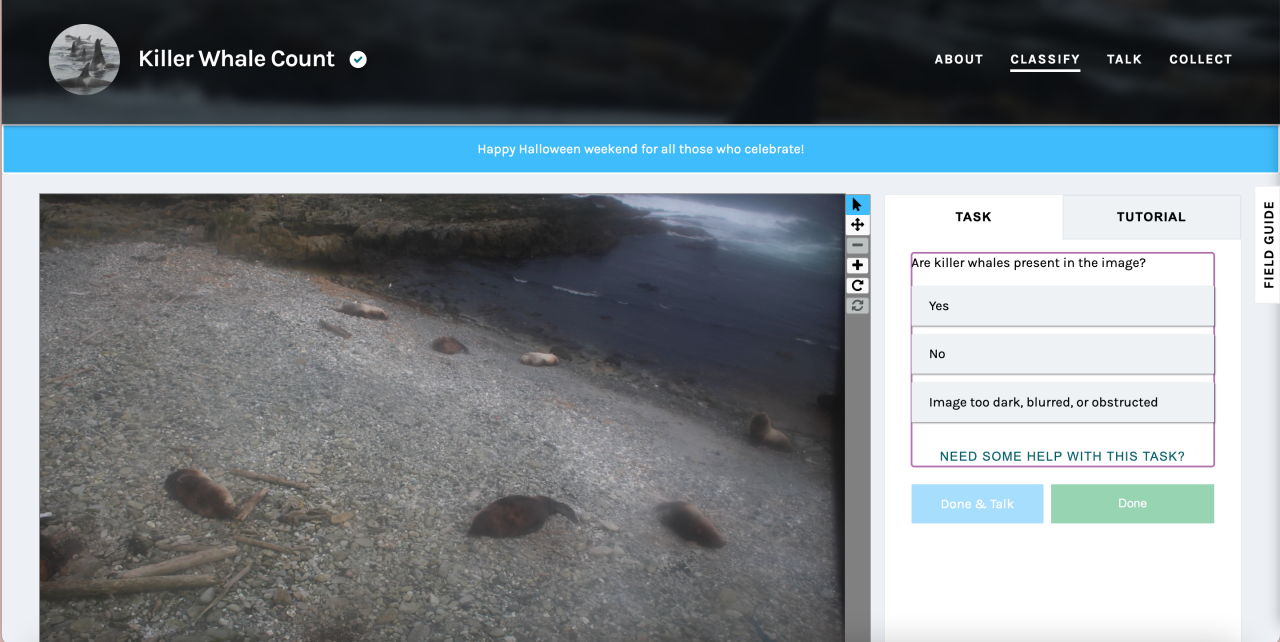
Task: Switch to the Task tab
Action: (973, 217)
